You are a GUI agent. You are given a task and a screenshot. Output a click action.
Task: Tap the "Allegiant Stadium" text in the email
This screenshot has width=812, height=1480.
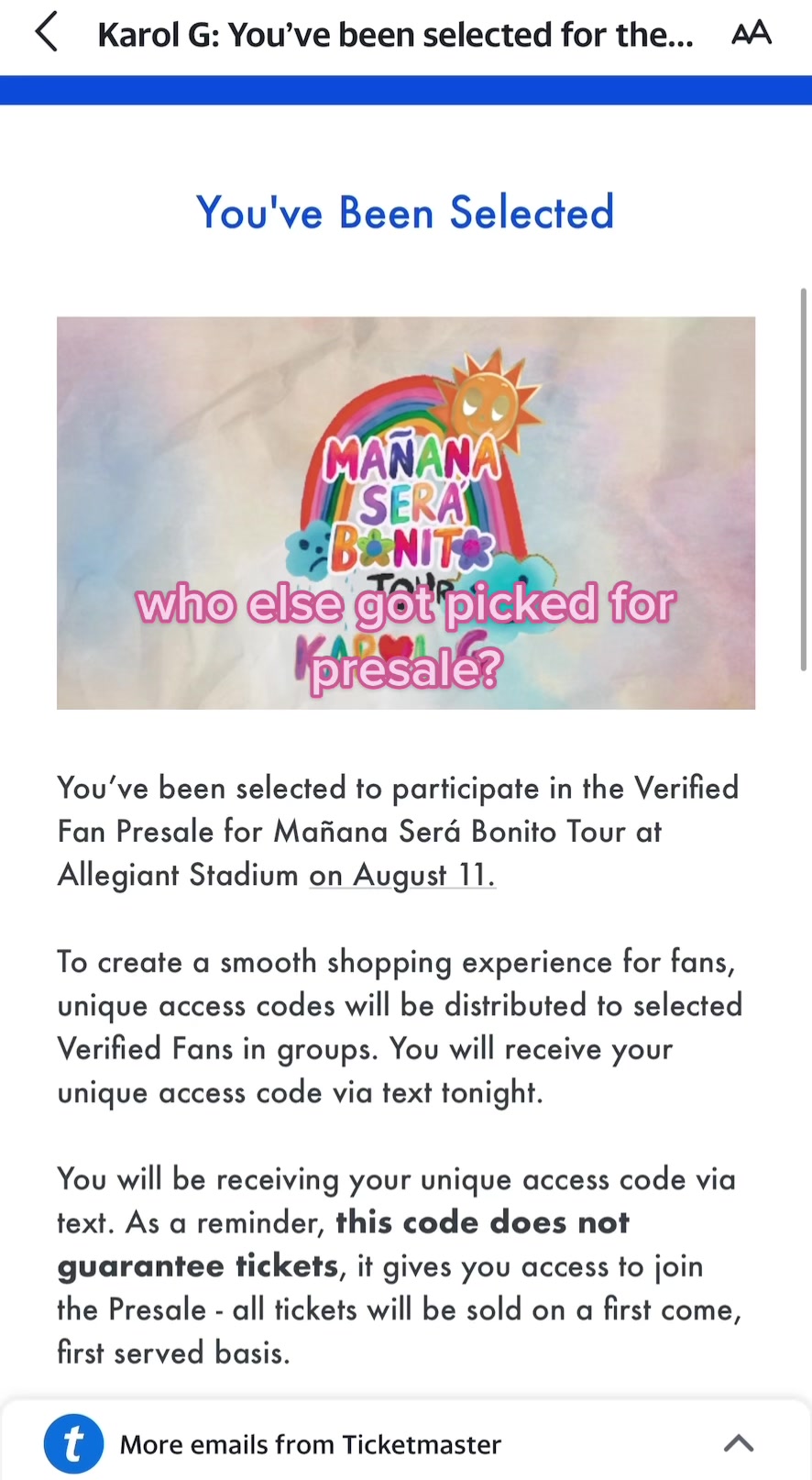[178, 875]
